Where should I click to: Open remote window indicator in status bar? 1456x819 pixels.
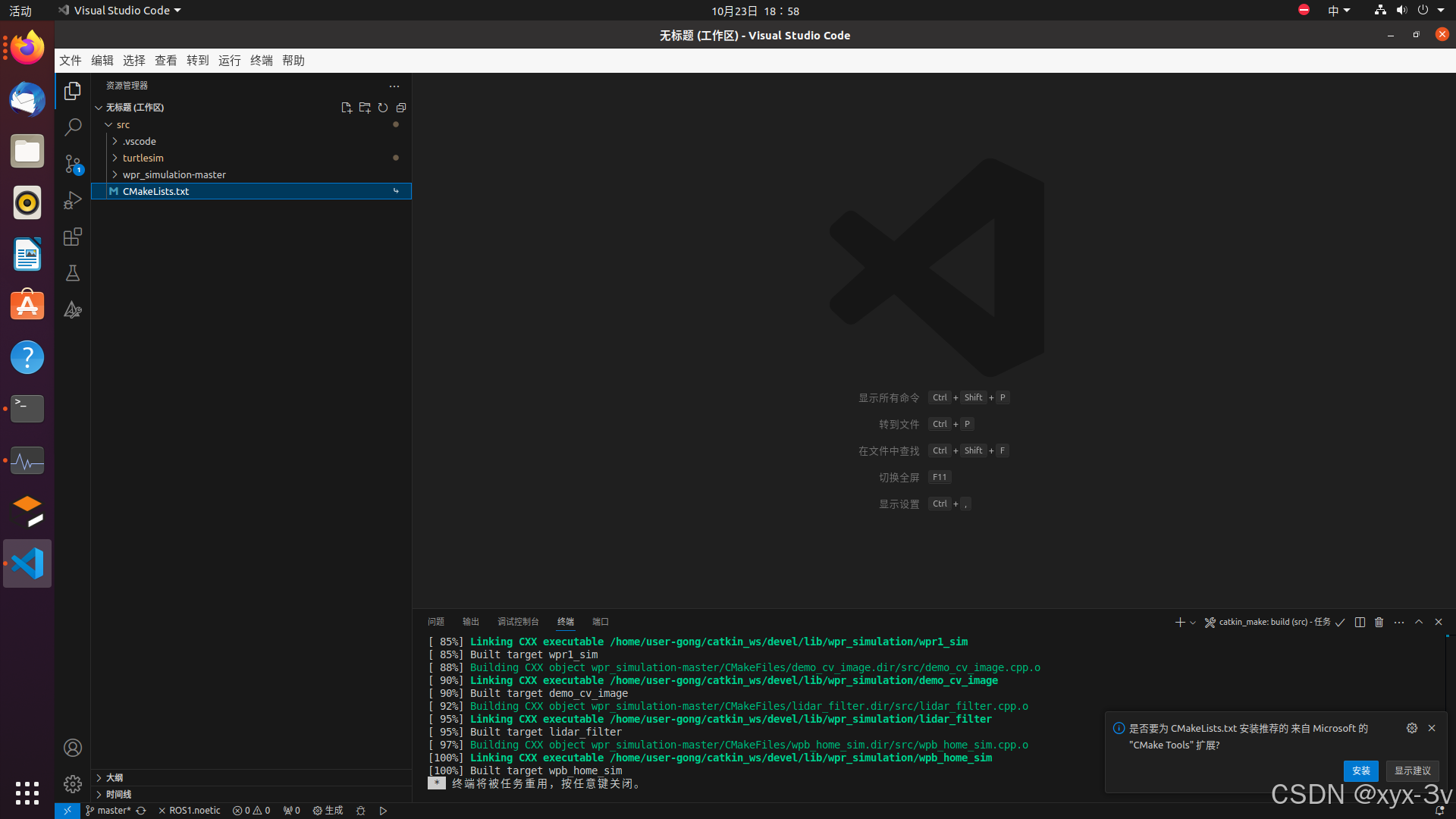point(67,811)
